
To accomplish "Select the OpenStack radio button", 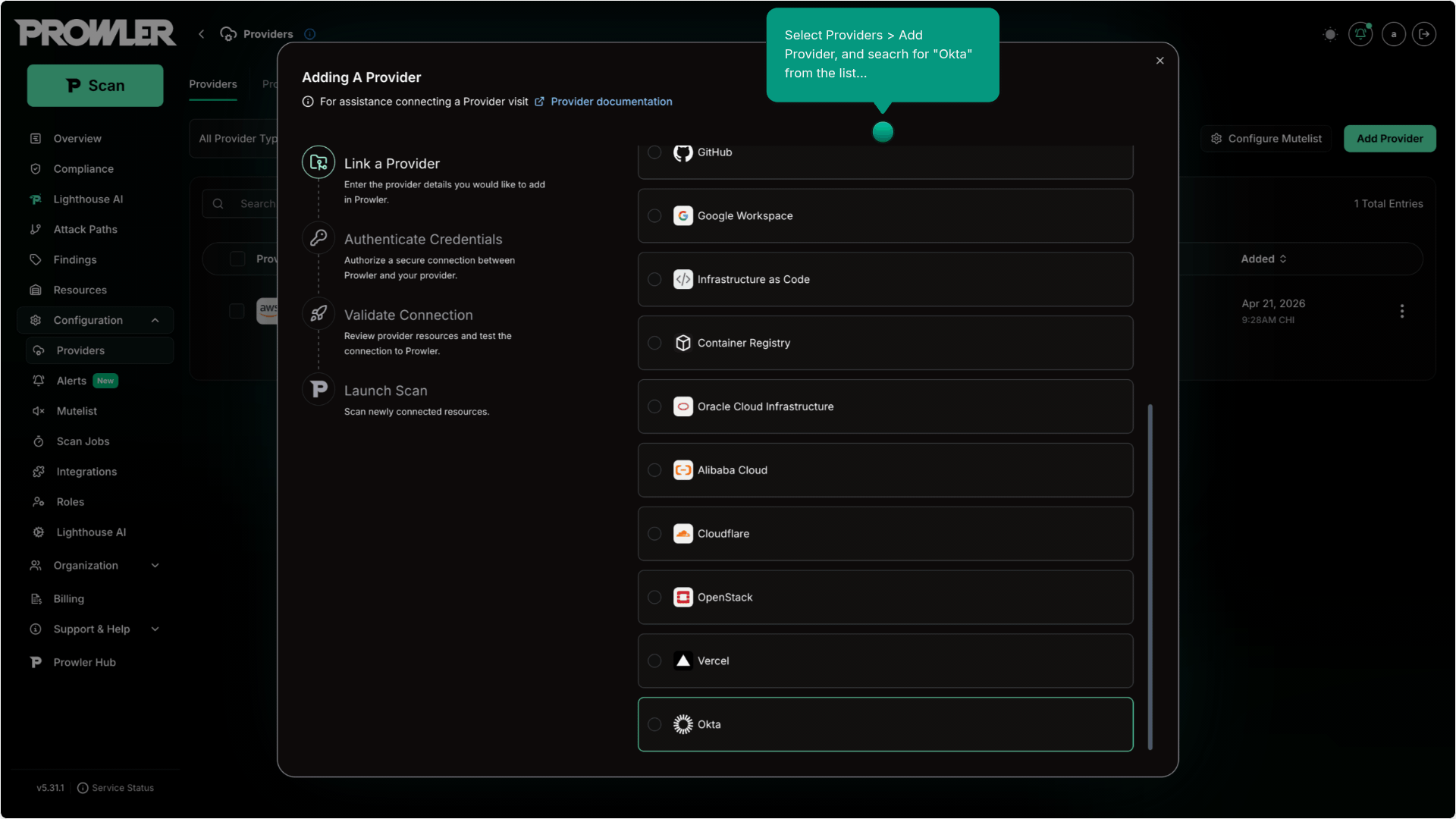I will 654,598.
